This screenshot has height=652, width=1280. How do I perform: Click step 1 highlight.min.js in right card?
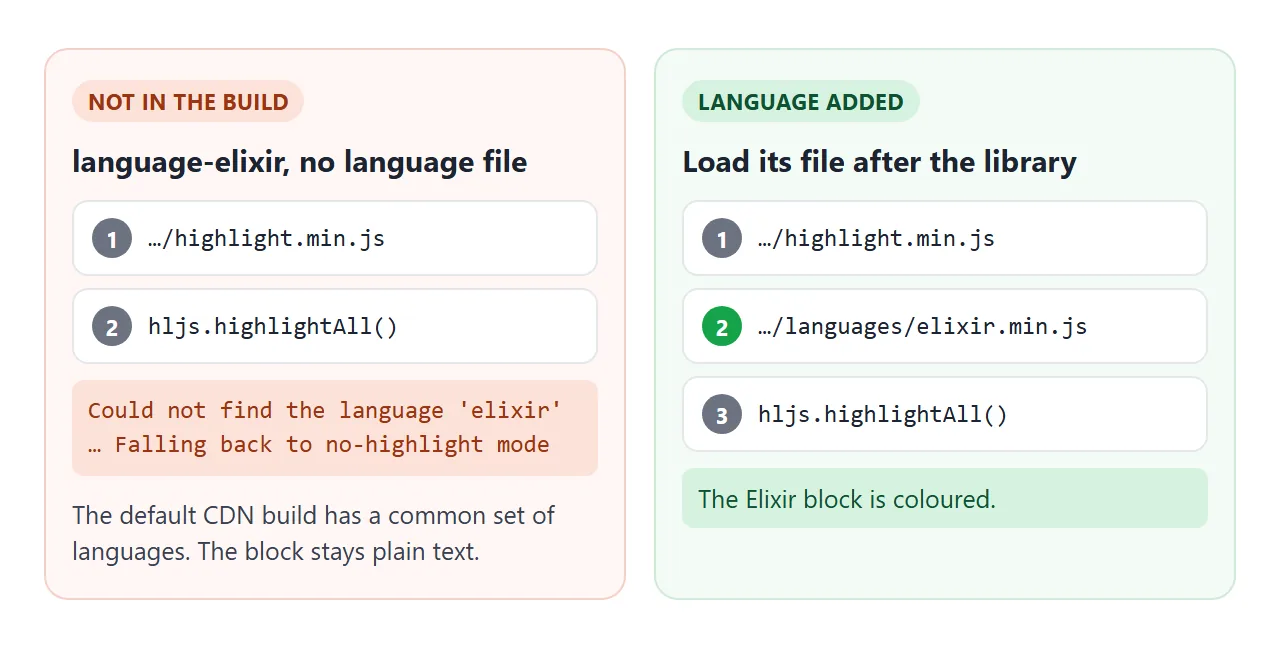click(x=945, y=238)
